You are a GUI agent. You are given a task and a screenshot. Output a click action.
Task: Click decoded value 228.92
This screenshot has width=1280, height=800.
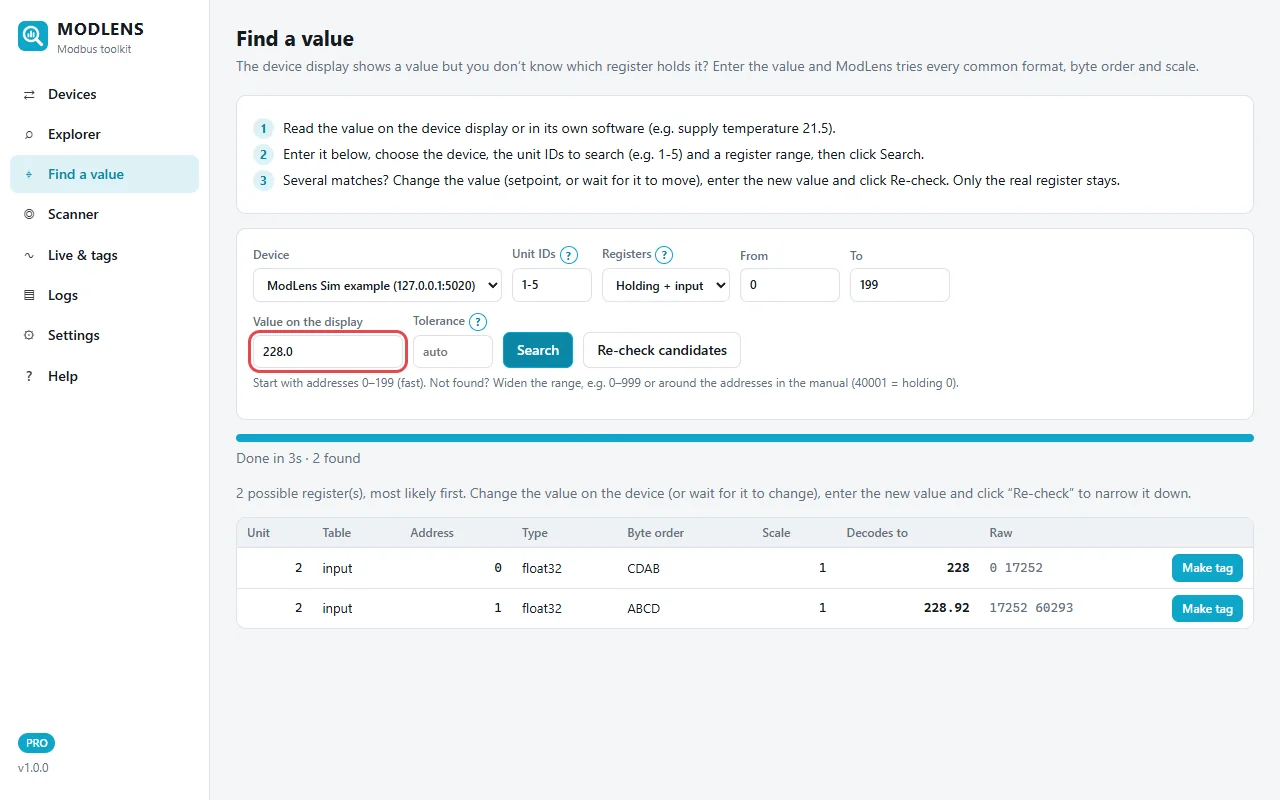tap(946, 608)
